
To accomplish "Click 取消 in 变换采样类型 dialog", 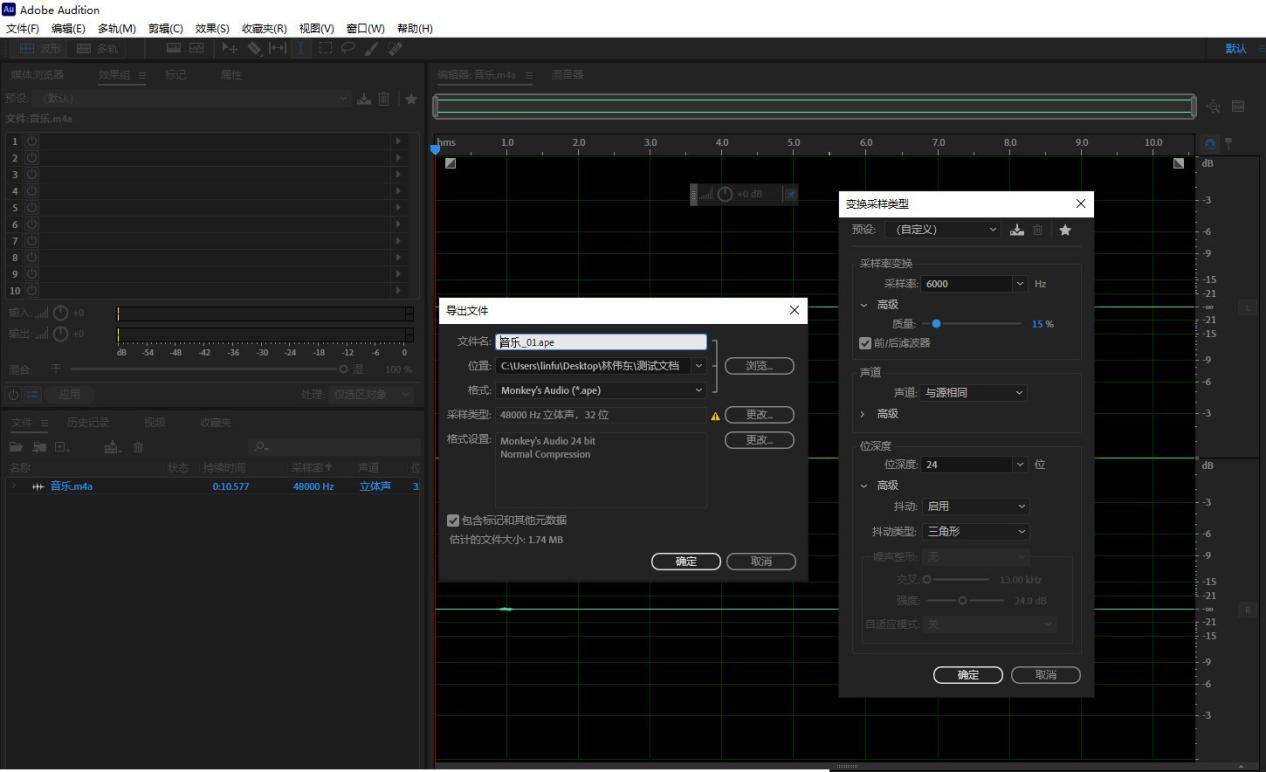I will coord(1046,675).
